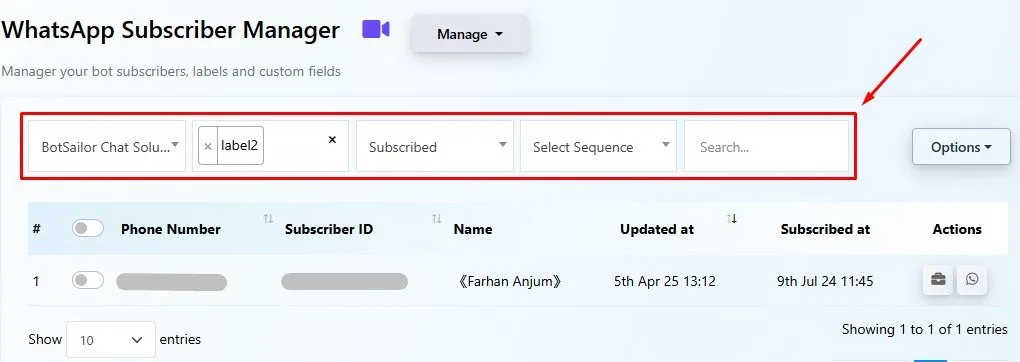The width and height of the screenshot is (1020, 362).
Task: Click the Subscribed at column header
Action: click(x=825, y=229)
